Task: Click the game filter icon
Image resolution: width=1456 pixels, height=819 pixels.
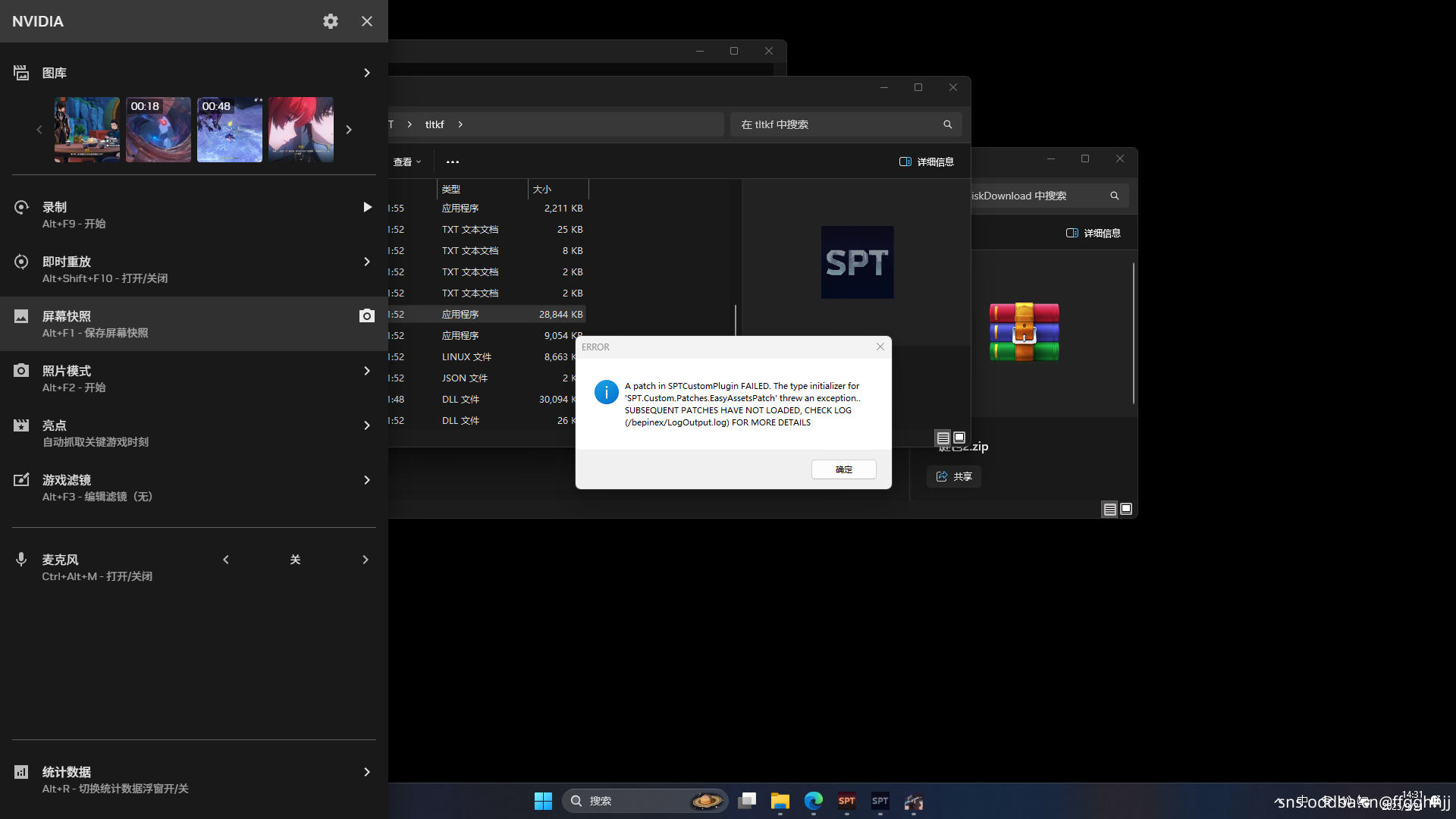Action: tap(21, 480)
